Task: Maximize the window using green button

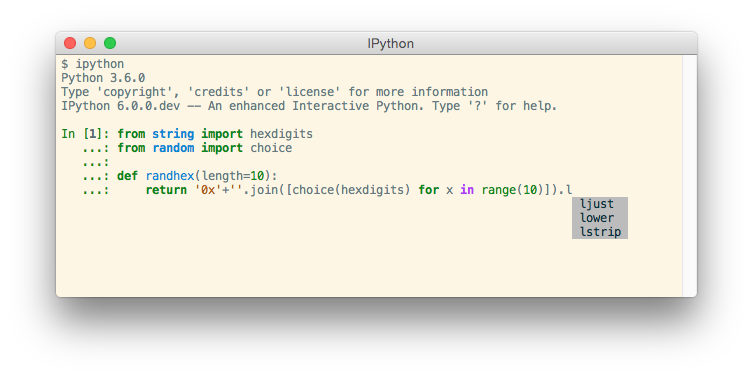Action: coord(110,43)
